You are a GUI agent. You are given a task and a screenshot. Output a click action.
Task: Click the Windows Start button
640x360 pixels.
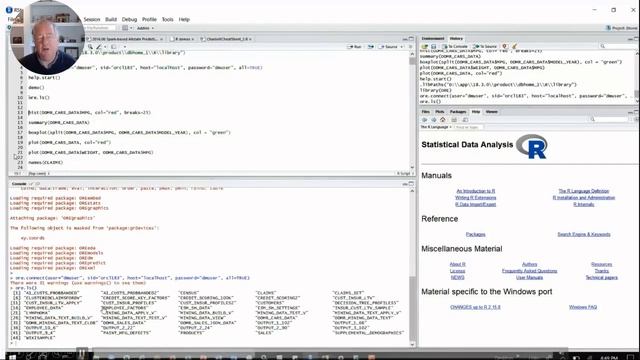tap(12, 357)
